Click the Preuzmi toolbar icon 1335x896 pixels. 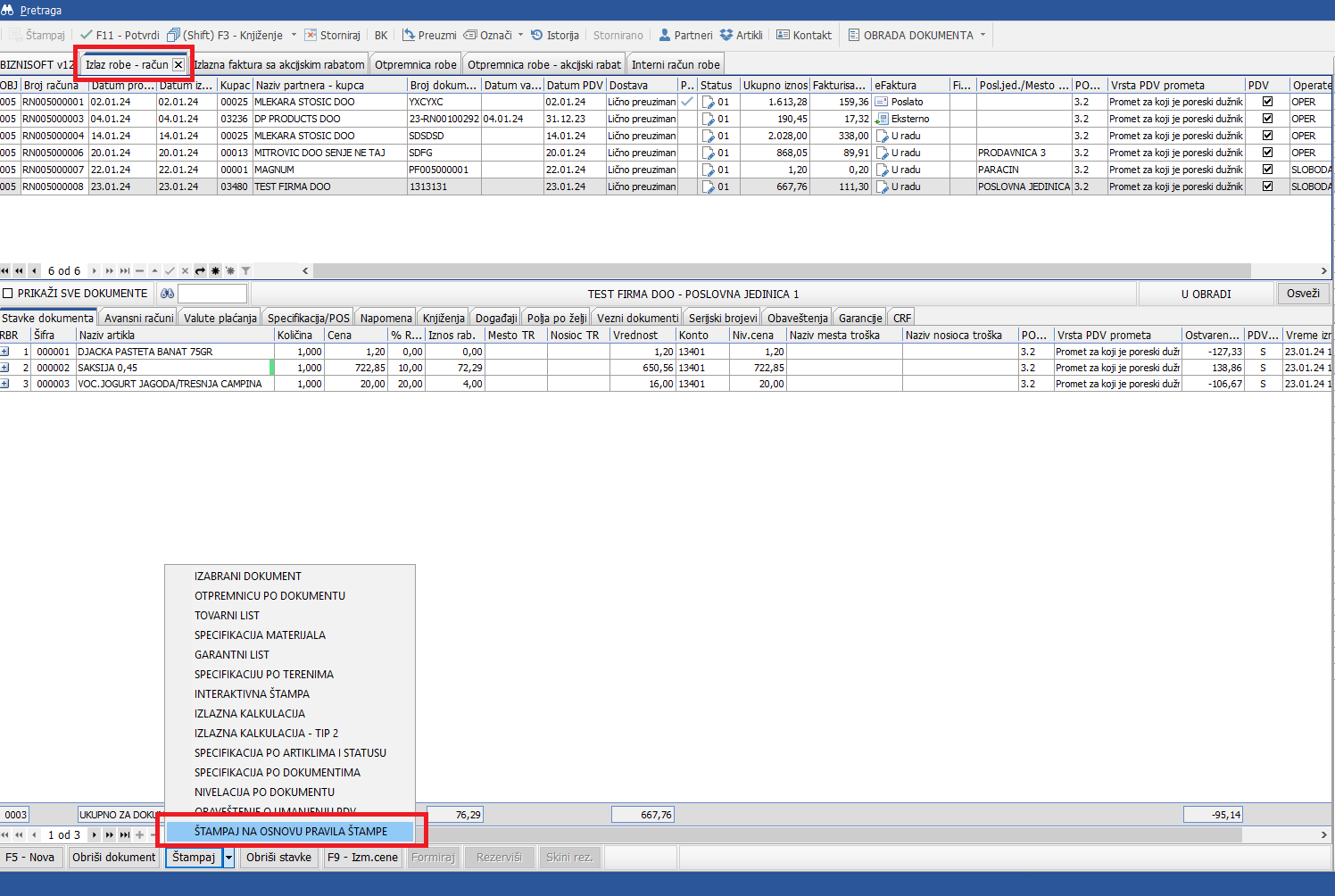click(409, 36)
